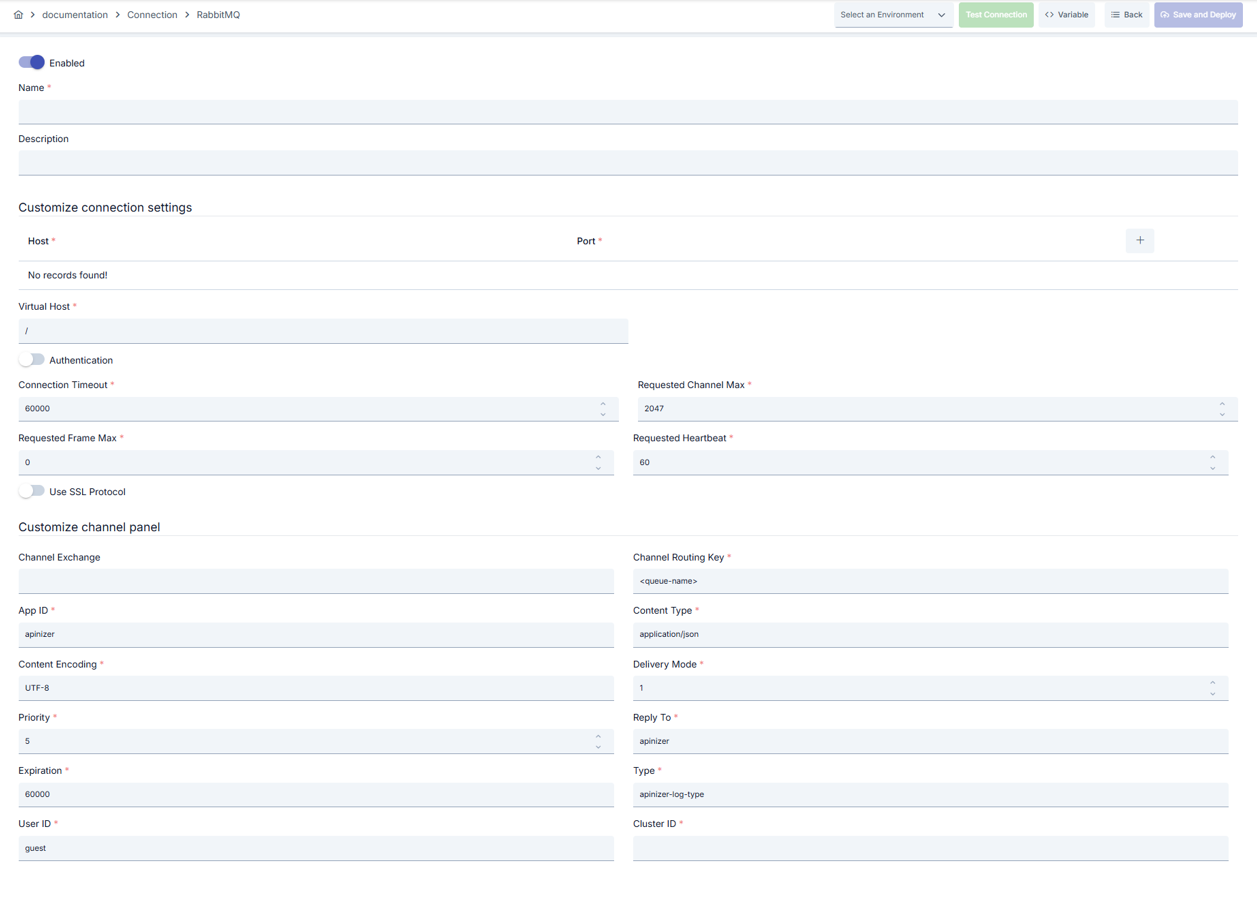1257x898 pixels.
Task: Add a host row with plus icon
Action: (1139, 240)
